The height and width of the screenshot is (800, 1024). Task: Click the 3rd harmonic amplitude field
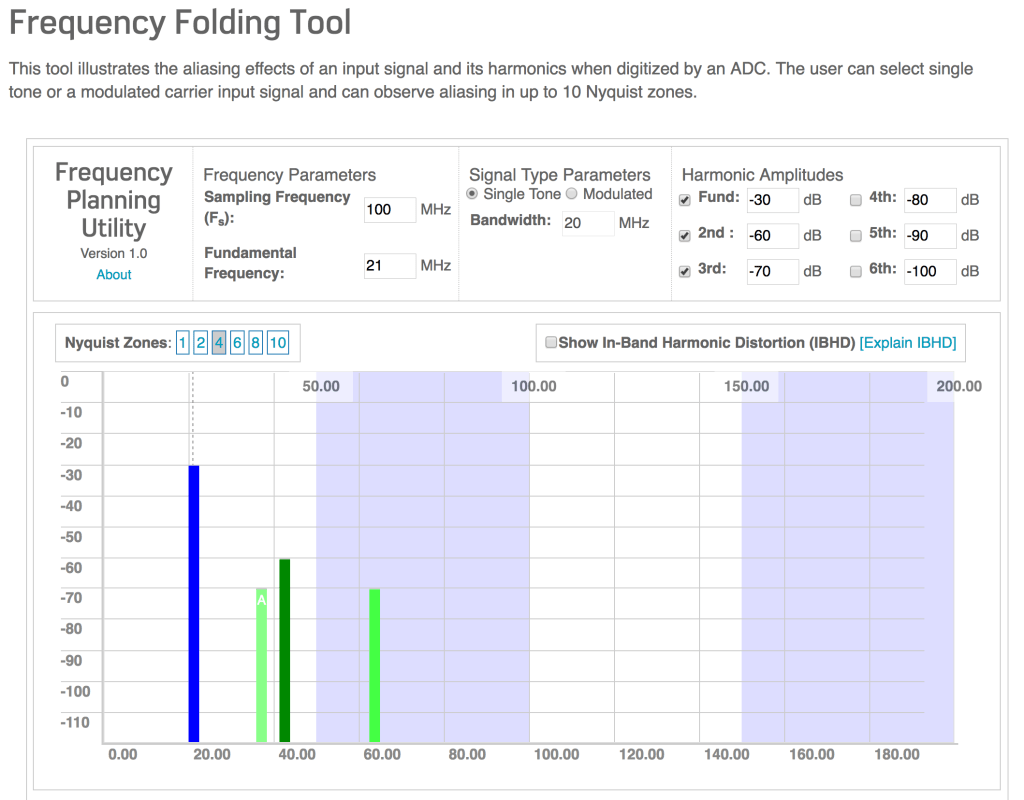[772, 271]
